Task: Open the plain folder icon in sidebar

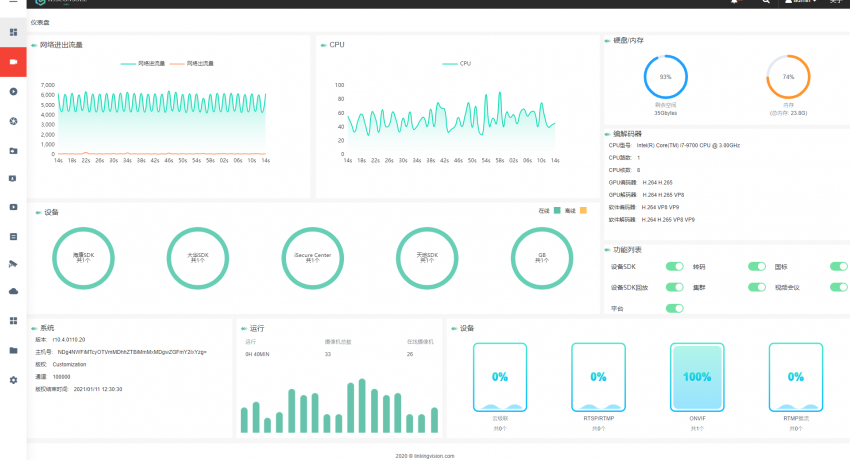Action: point(13,351)
